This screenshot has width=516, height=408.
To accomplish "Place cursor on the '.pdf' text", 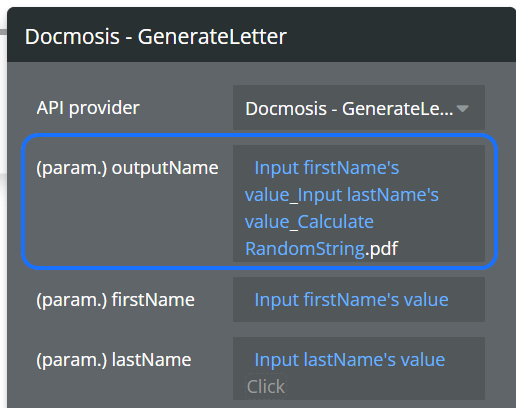I will pos(381,248).
